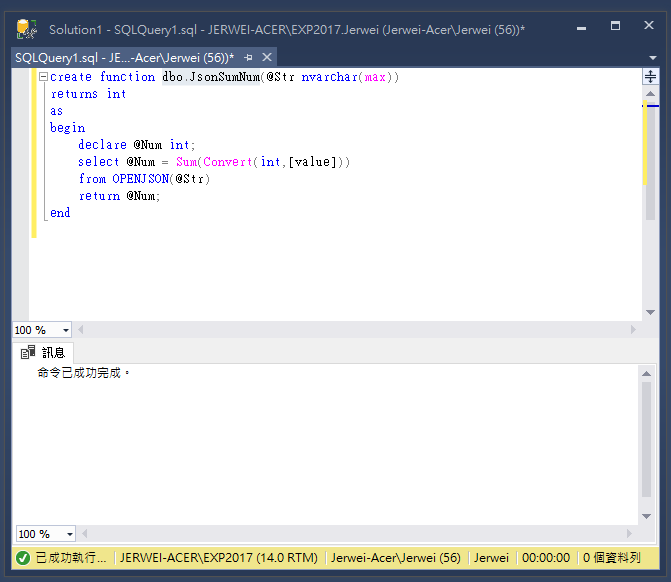Click the Convert keyword in select line
This screenshot has height=582, width=671.
click(x=228, y=162)
